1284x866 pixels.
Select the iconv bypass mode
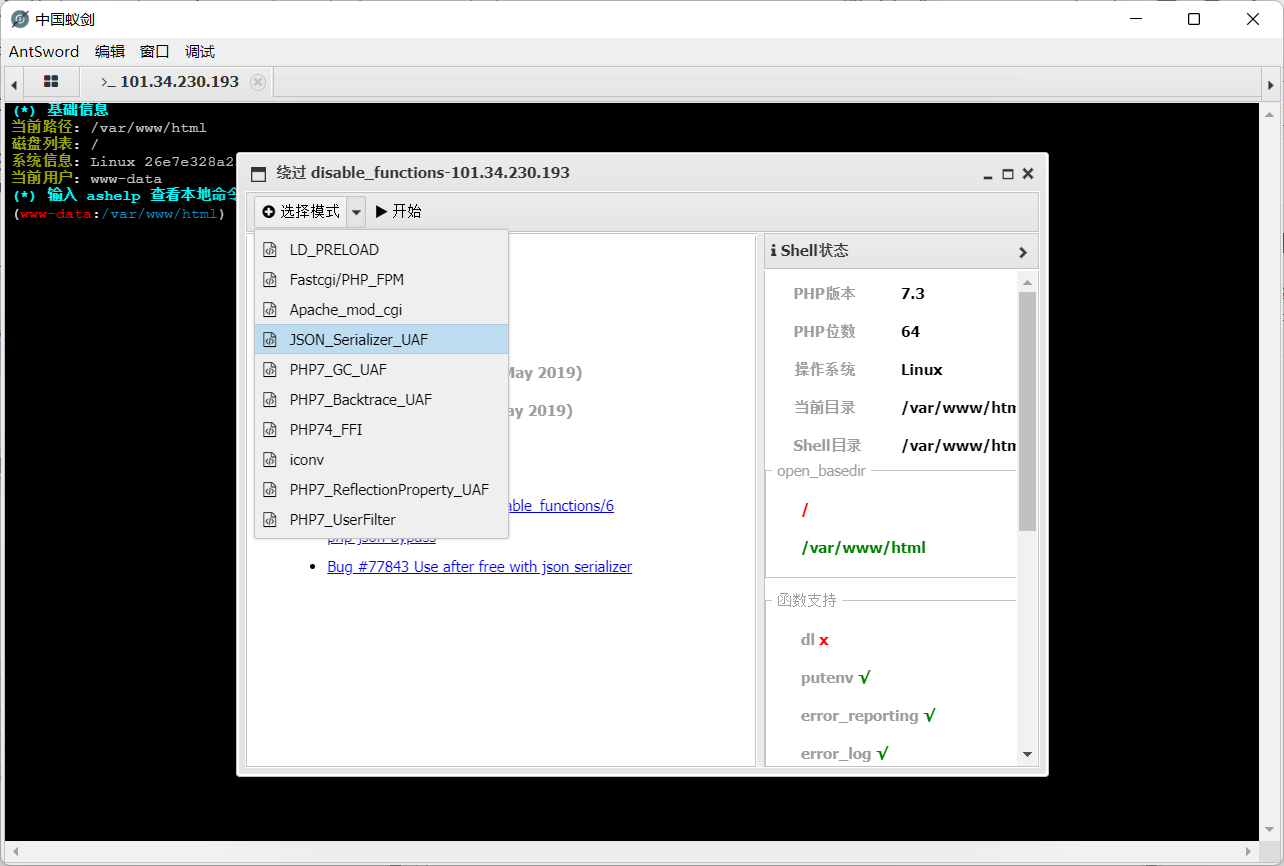pyautogui.click(x=381, y=460)
